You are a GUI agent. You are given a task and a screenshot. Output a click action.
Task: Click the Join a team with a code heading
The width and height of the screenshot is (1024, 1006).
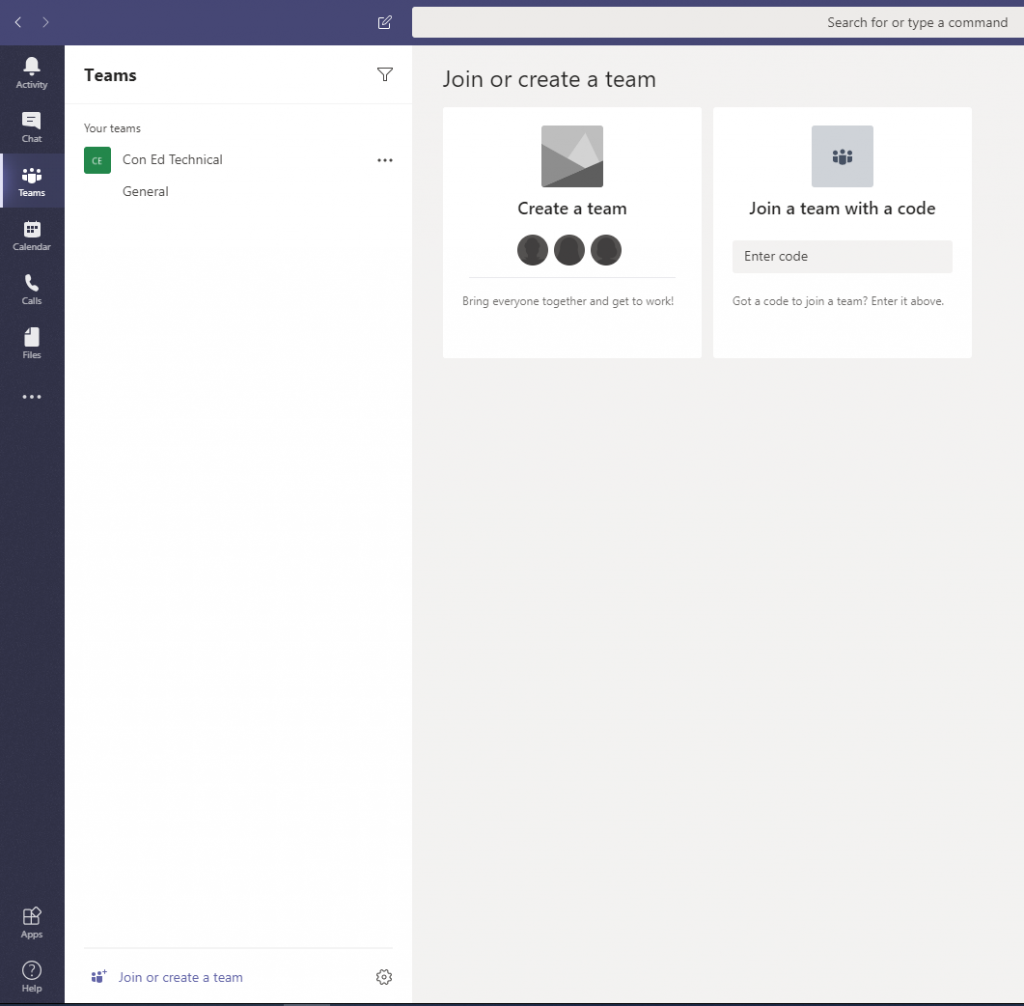point(842,208)
